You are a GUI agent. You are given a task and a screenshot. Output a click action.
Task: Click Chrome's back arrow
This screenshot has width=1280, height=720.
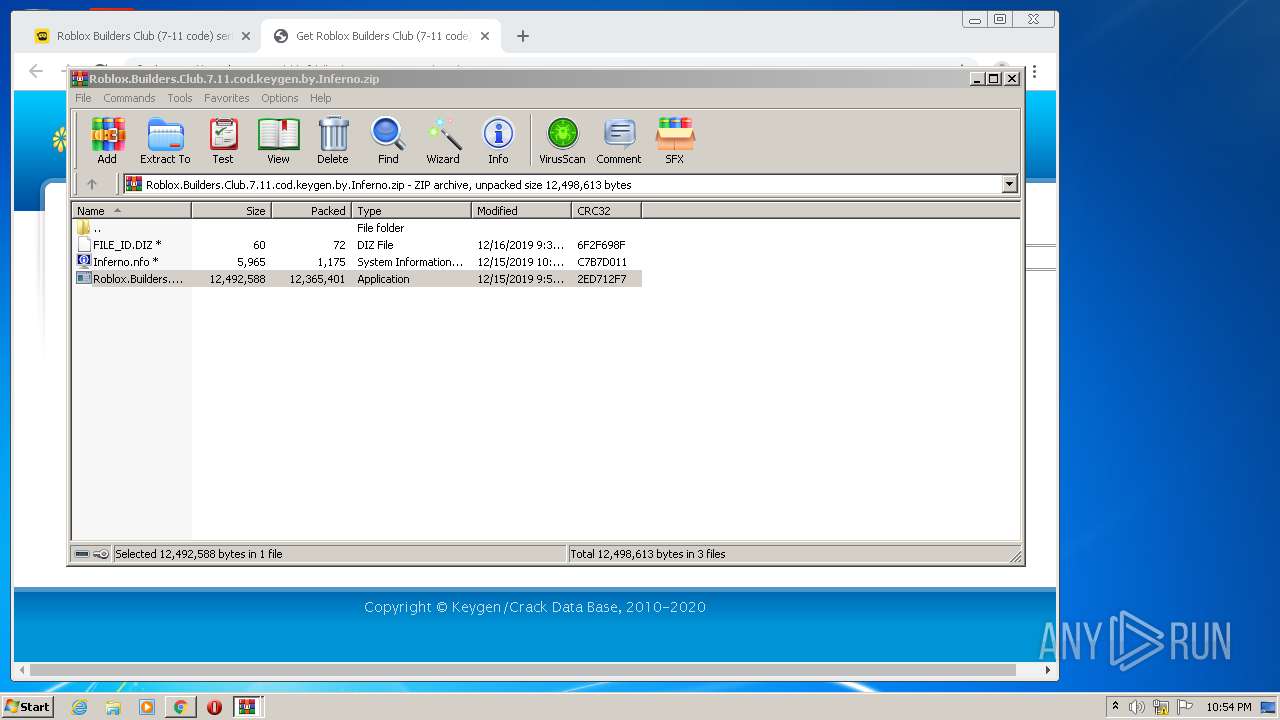36,71
